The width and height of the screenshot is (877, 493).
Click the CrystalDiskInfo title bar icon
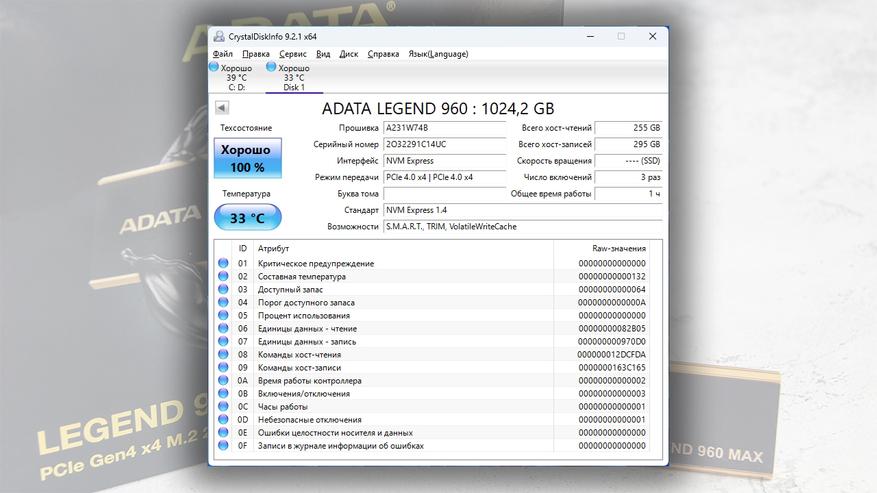(x=219, y=36)
